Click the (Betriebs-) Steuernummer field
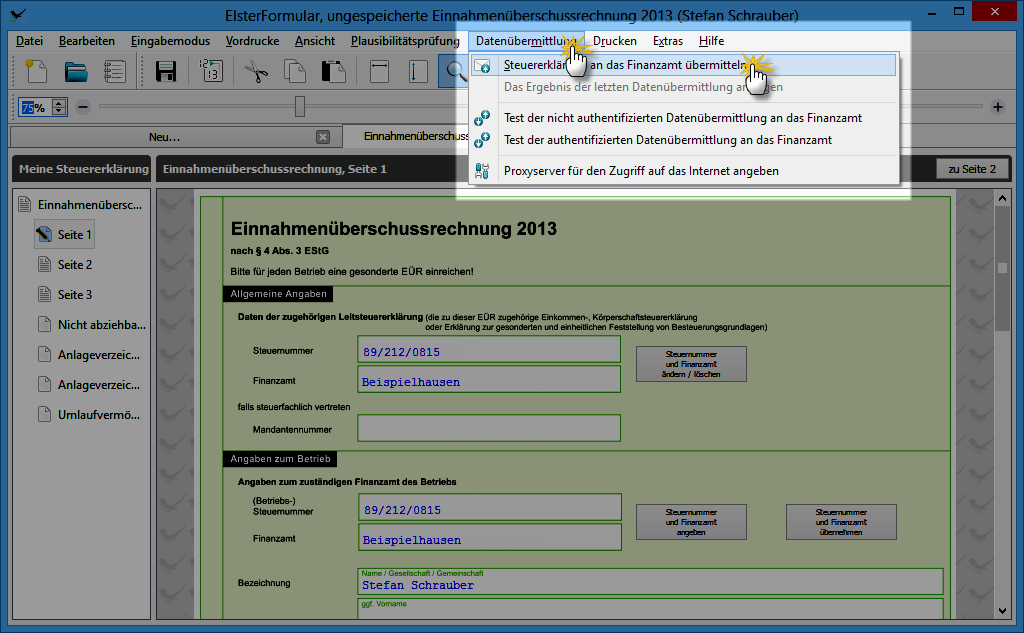Viewport: 1024px width, 633px height. click(x=490, y=508)
